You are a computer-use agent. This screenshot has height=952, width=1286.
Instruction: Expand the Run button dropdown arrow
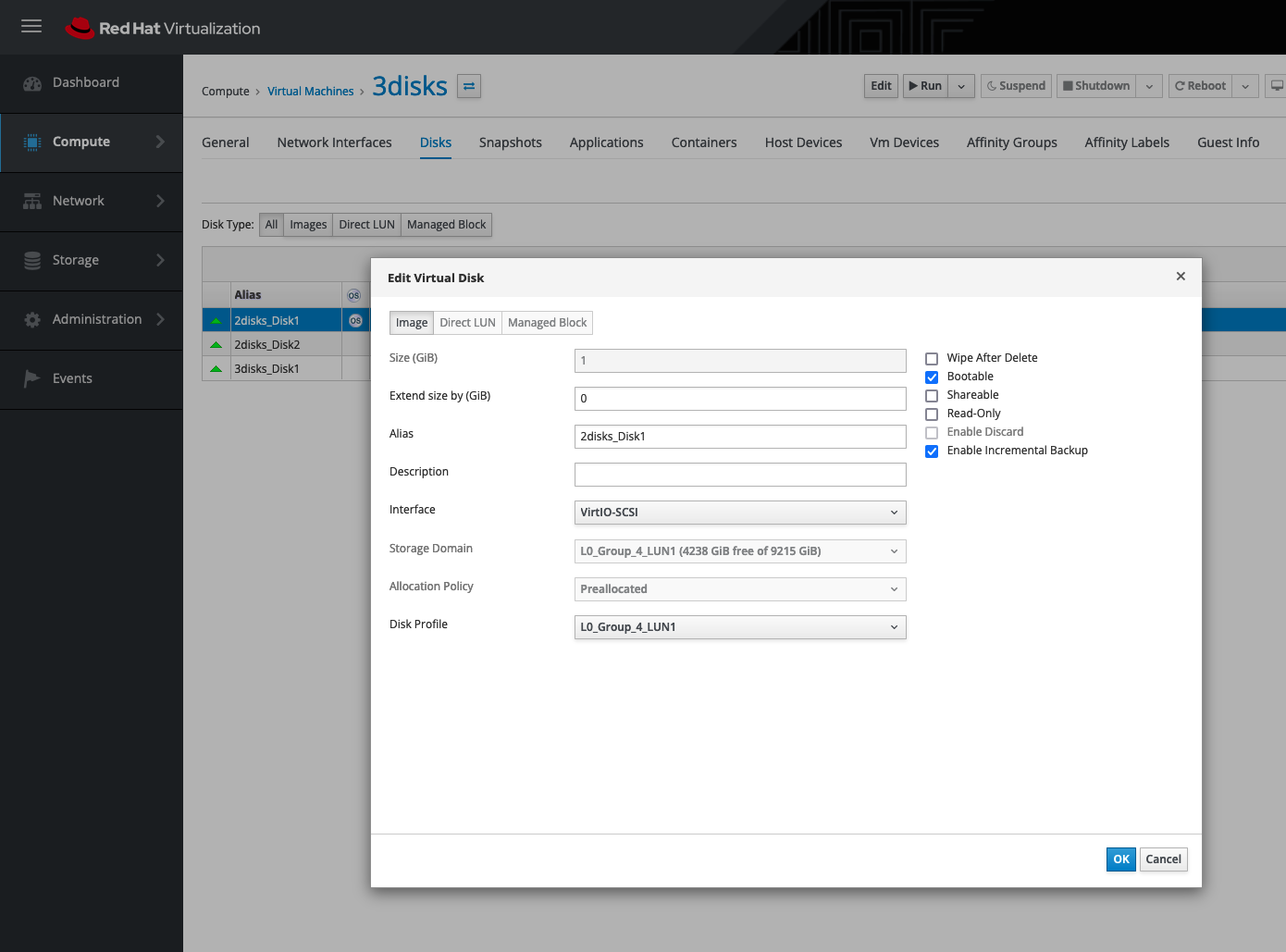point(961,86)
